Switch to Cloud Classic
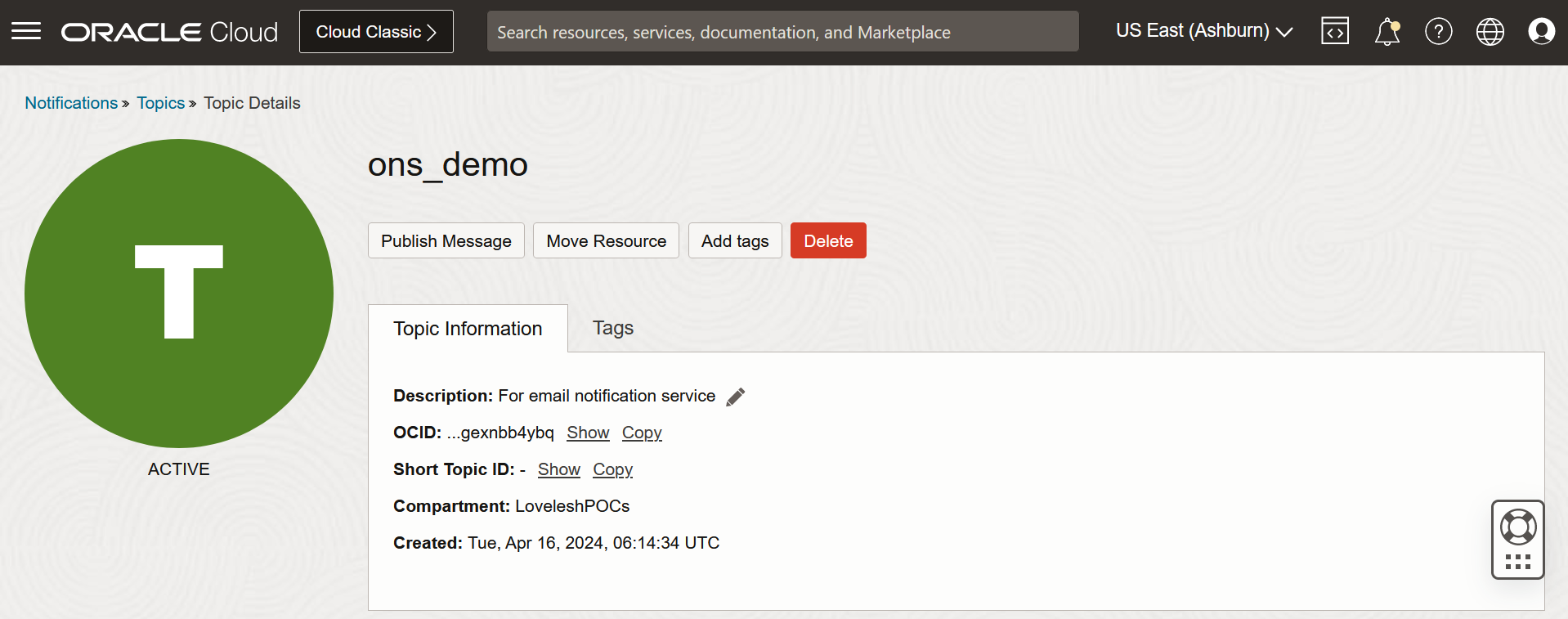1568x619 pixels. (x=376, y=32)
